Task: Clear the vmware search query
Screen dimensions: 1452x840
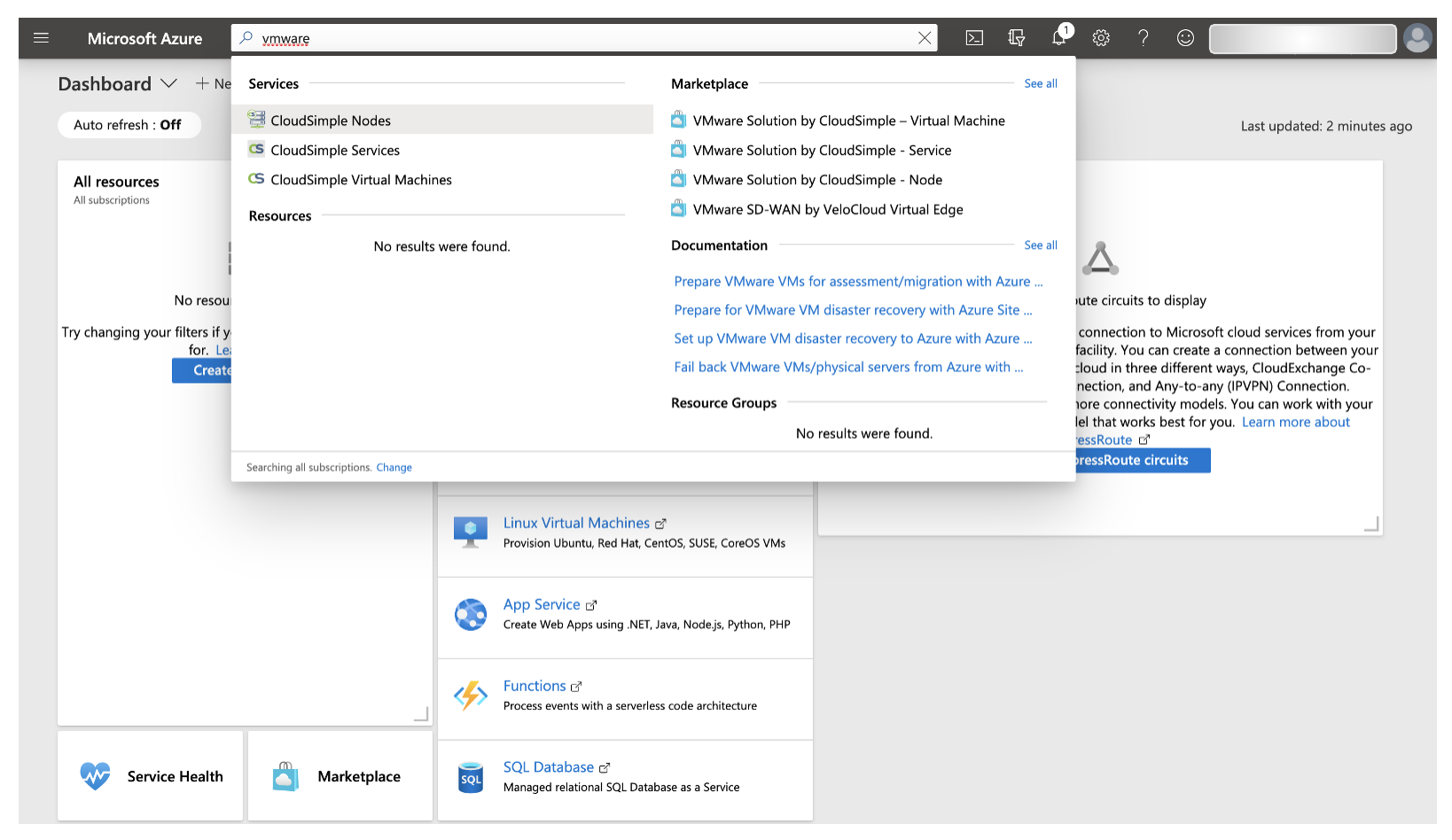Action: (x=925, y=37)
